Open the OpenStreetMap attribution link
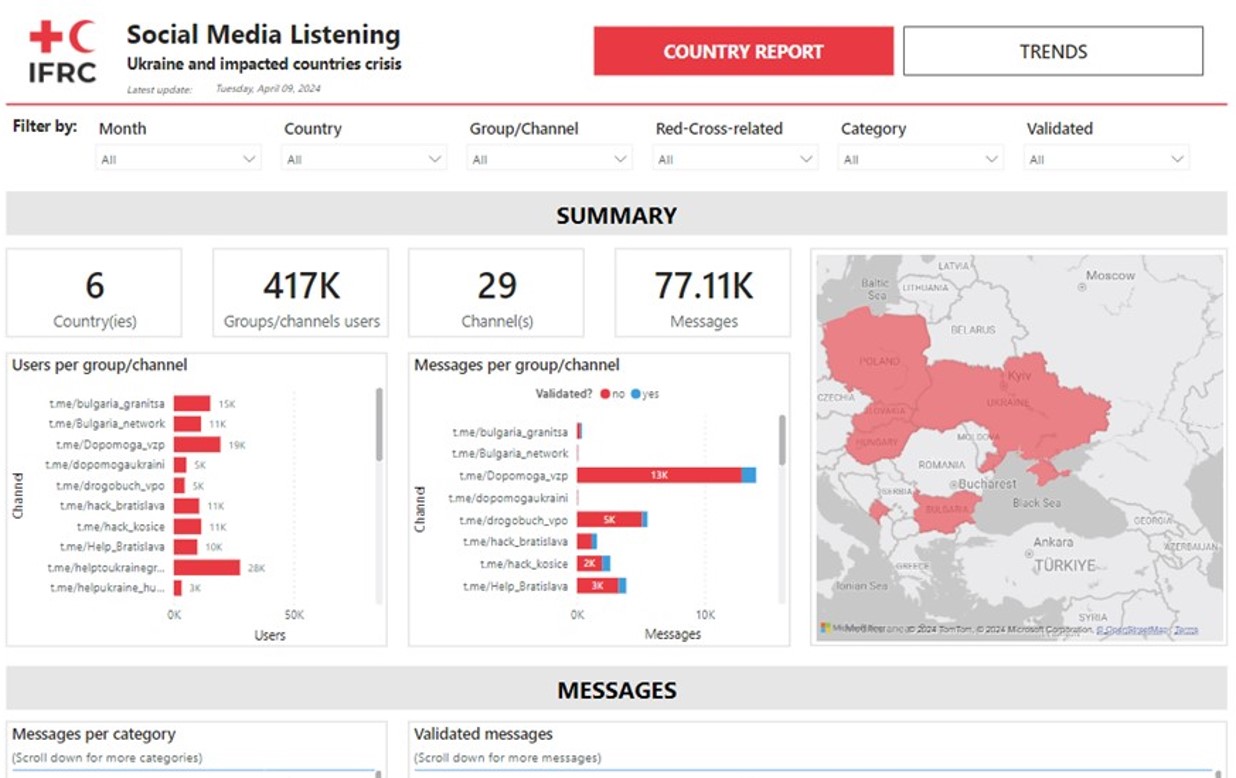Image resolution: width=1236 pixels, height=778 pixels. [1132, 630]
